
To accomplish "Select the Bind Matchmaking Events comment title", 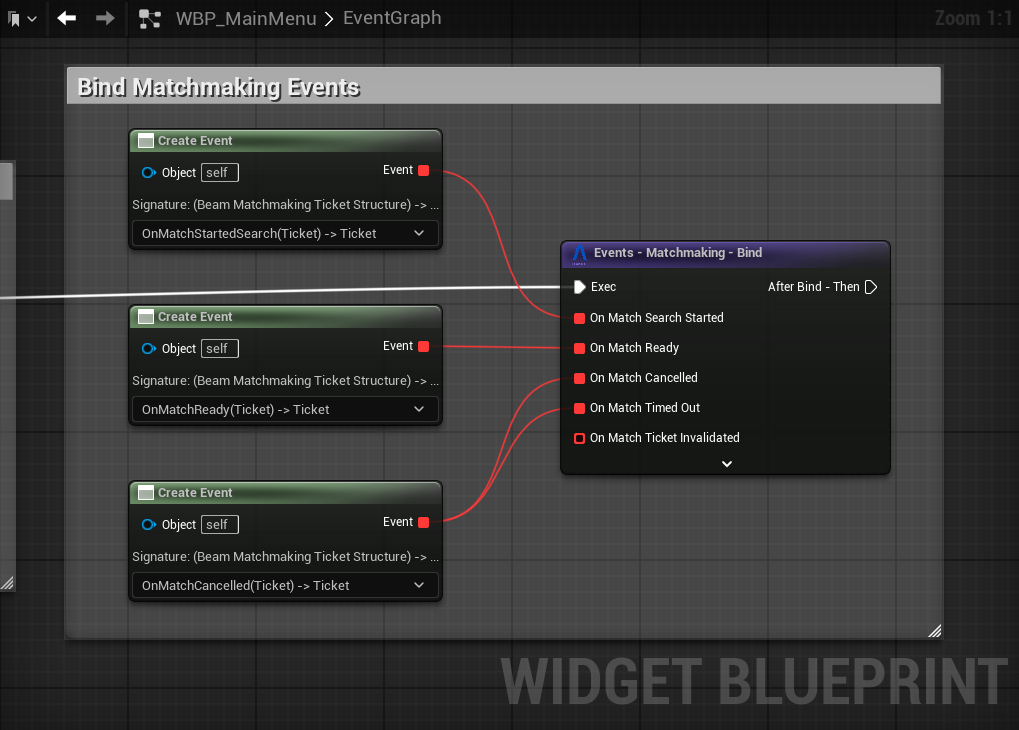I will pos(219,88).
